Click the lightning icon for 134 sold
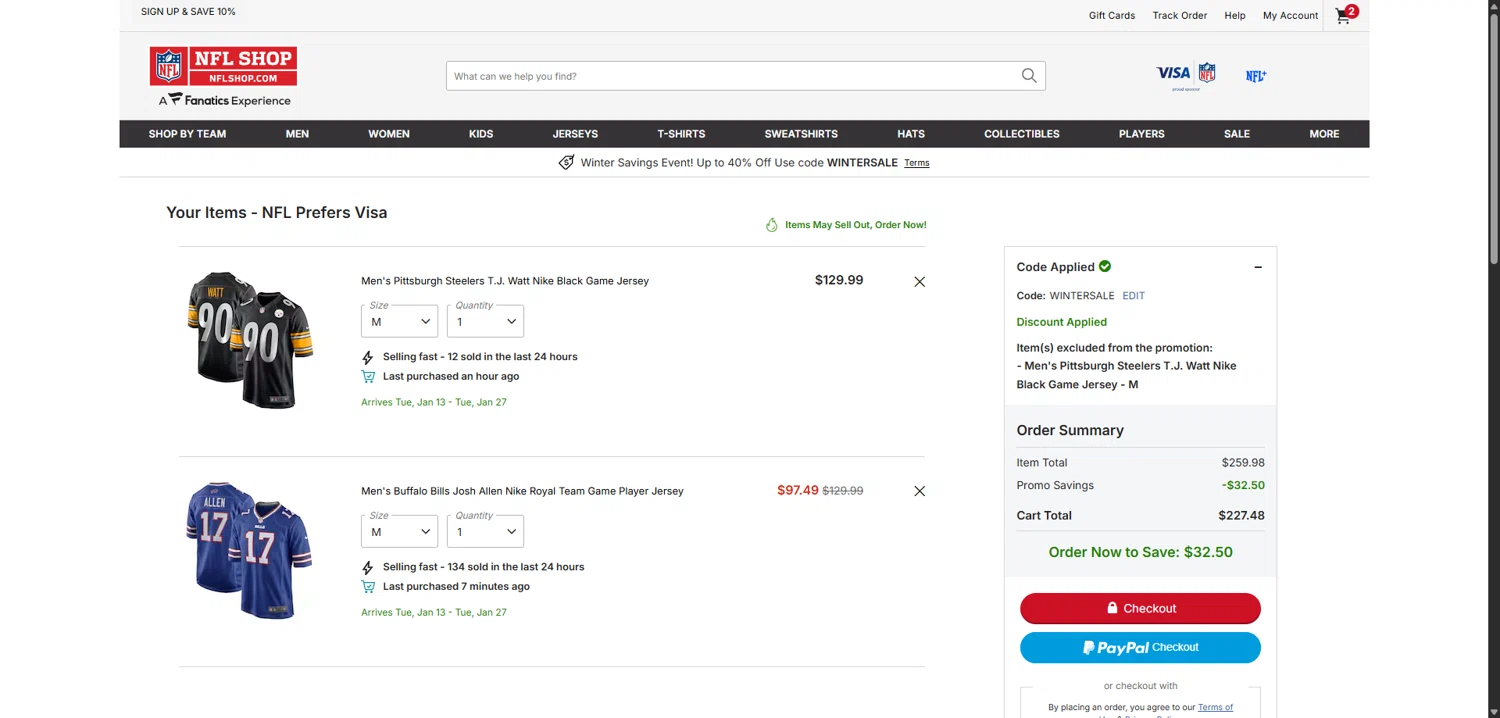 pyautogui.click(x=367, y=567)
